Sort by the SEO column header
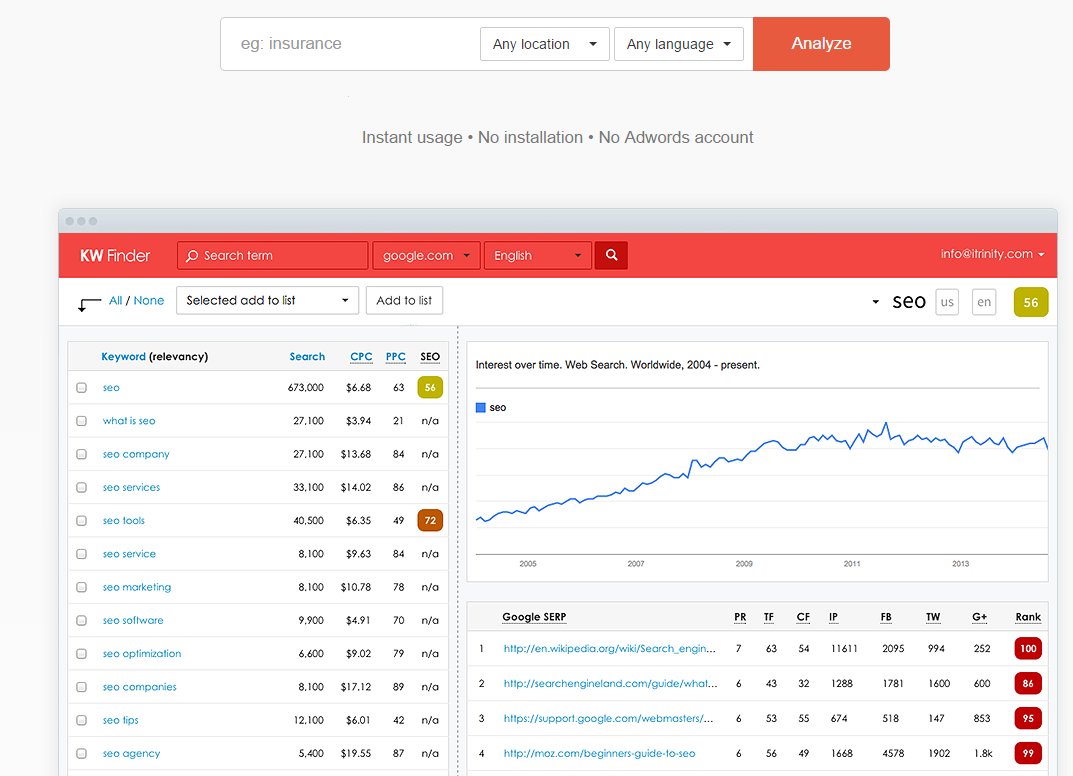Viewport: 1073px width, 776px height. pyautogui.click(x=430, y=357)
